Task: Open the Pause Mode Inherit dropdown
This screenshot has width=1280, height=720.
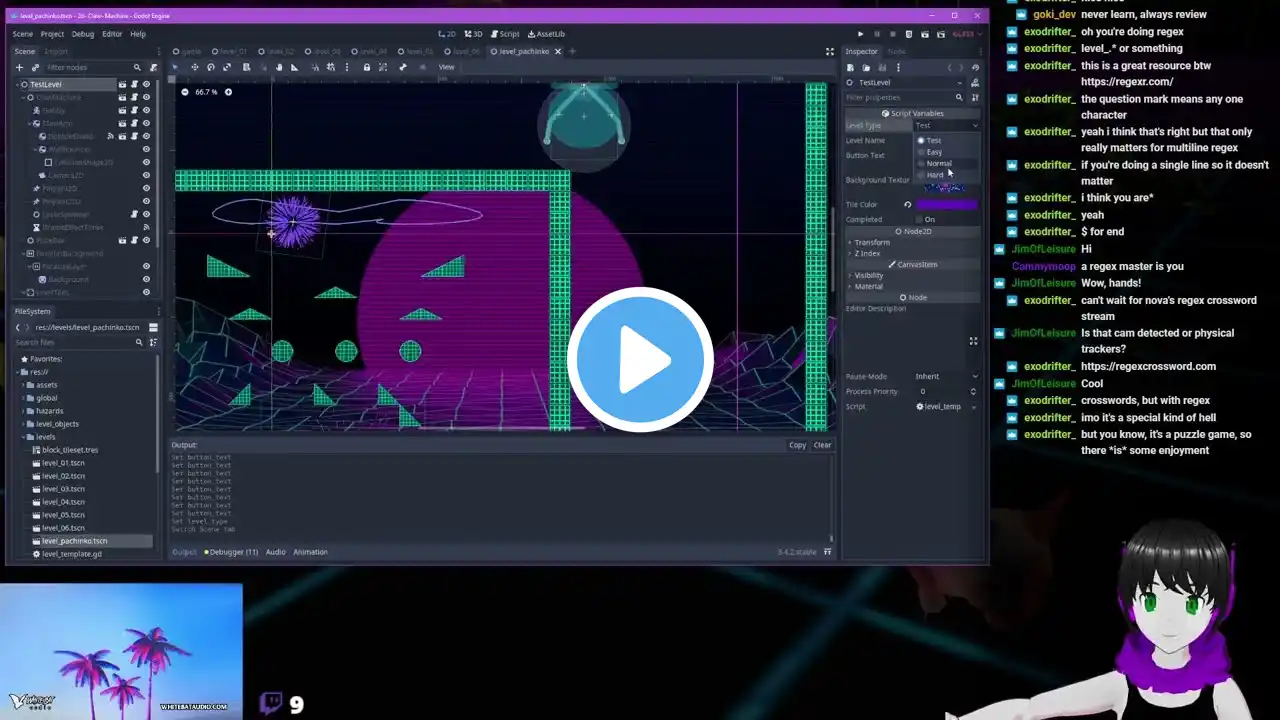Action: click(945, 377)
